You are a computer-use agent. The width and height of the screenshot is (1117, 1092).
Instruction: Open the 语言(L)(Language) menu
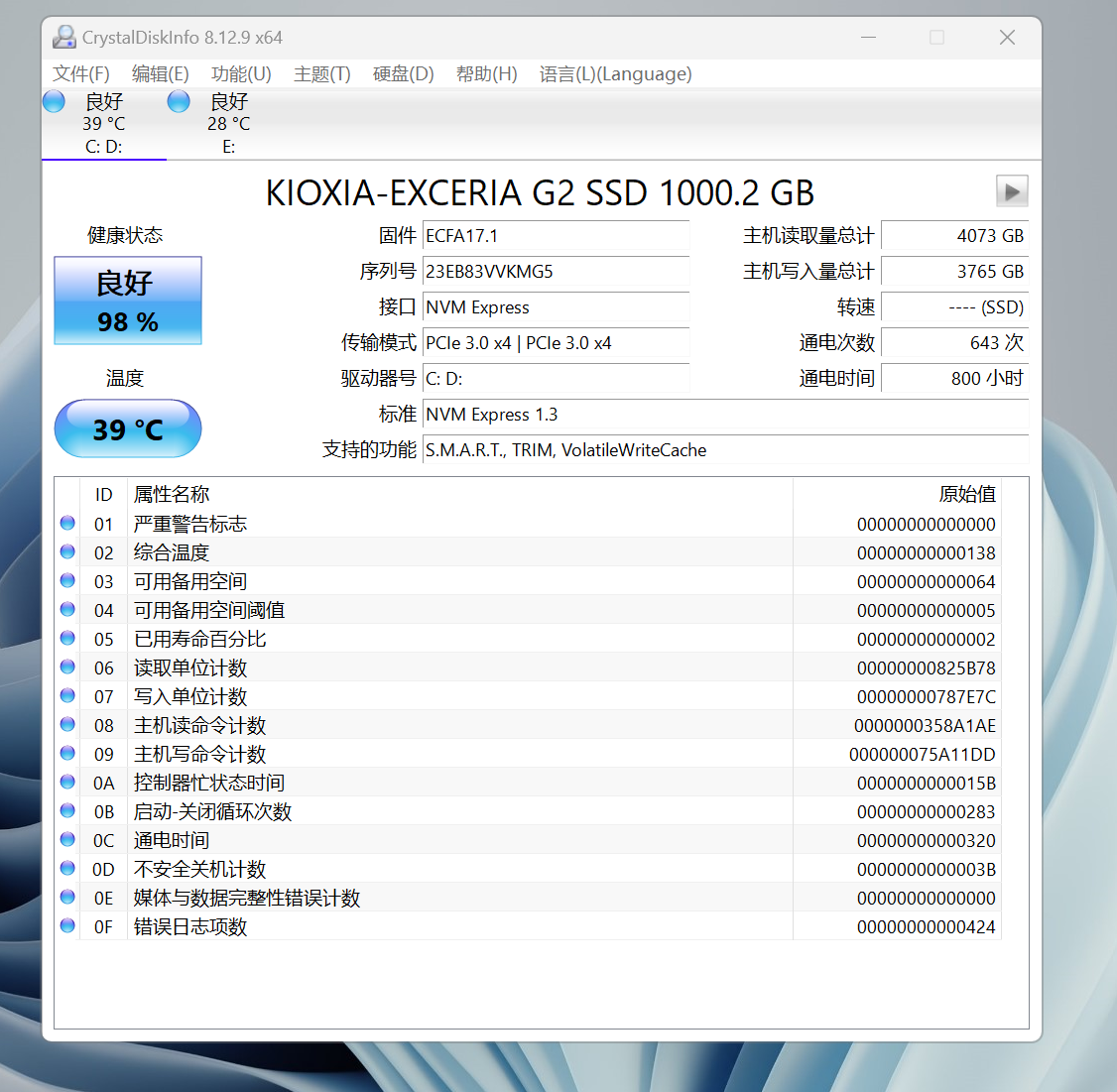(615, 74)
